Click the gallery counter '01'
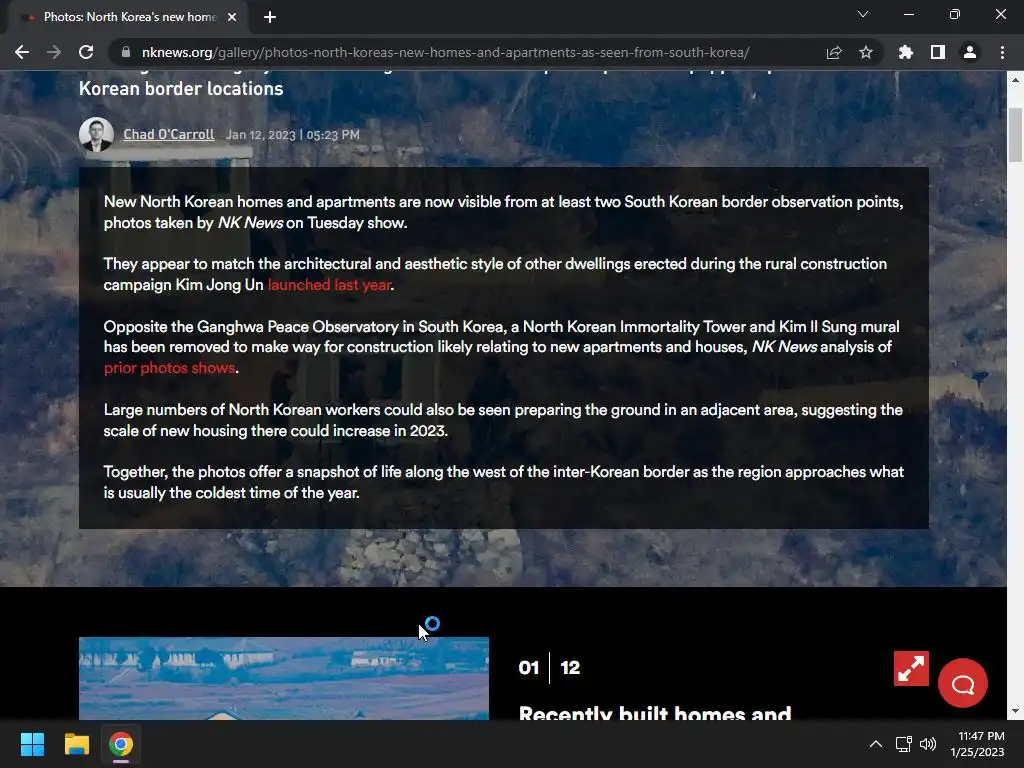This screenshot has height=768, width=1024. 528,667
